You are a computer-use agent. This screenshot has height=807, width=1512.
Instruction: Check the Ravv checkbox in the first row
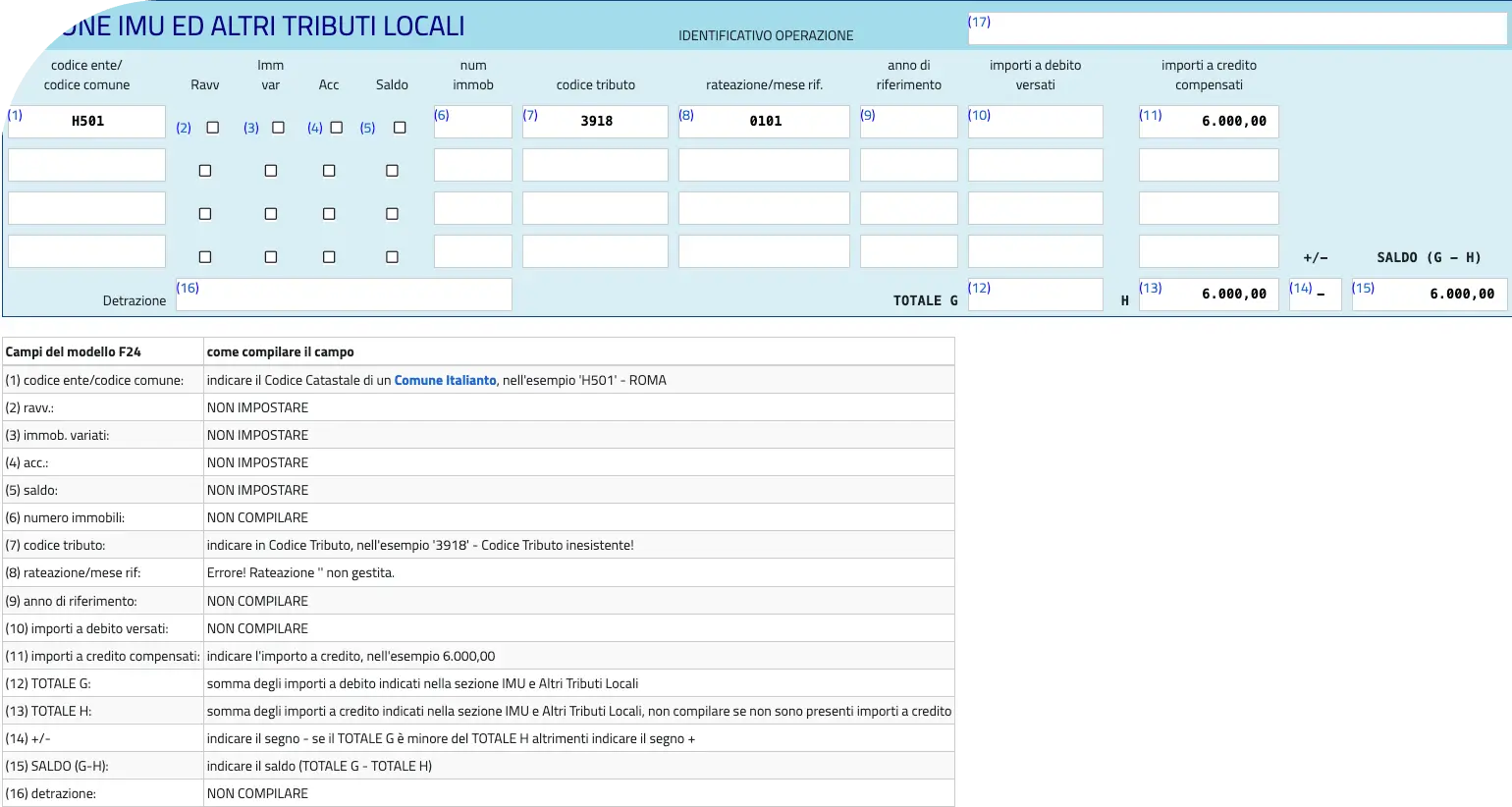(x=212, y=128)
